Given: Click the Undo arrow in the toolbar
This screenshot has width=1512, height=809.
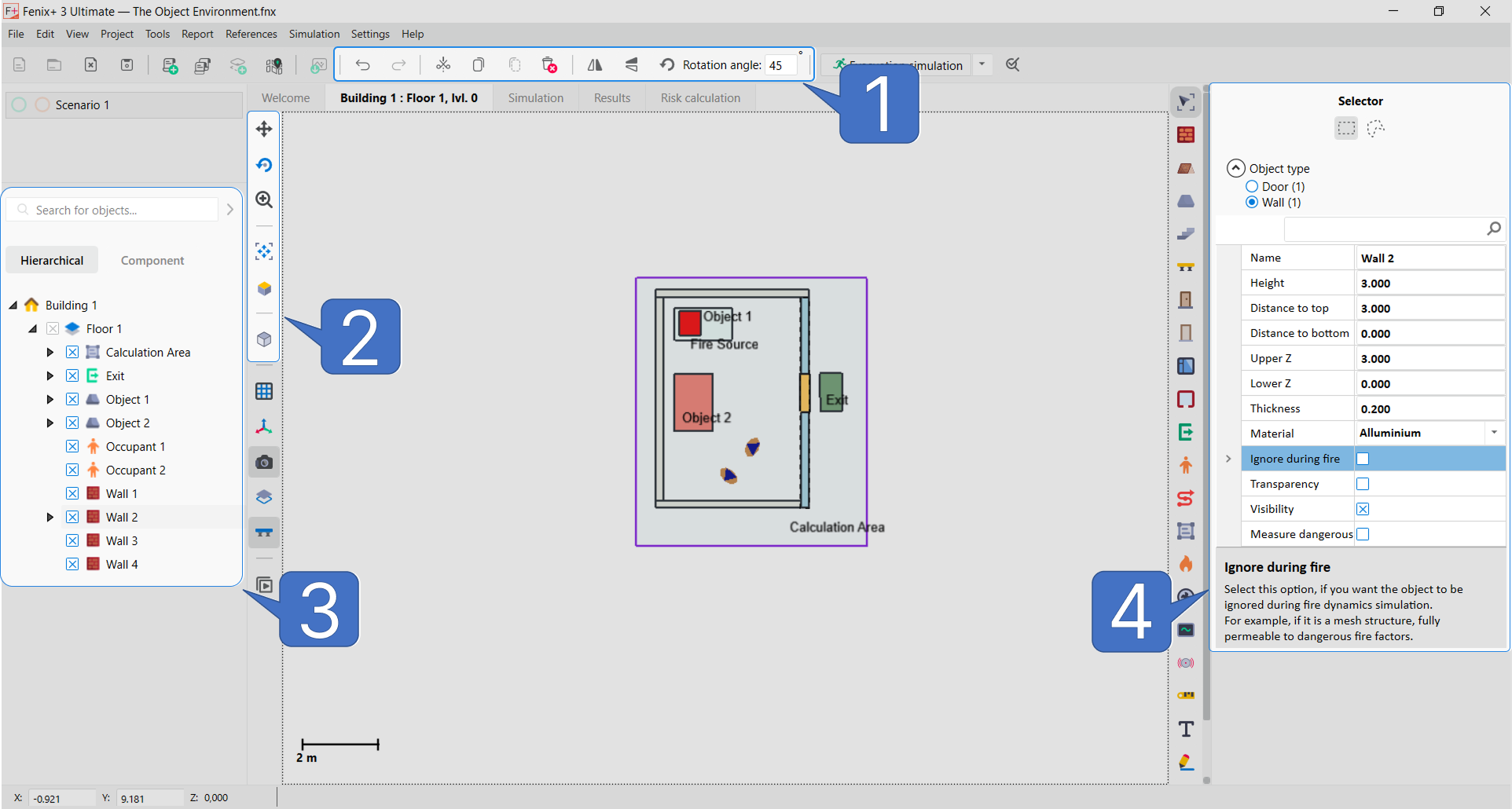Looking at the screenshot, I should pyautogui.click(x=362, y=65).
